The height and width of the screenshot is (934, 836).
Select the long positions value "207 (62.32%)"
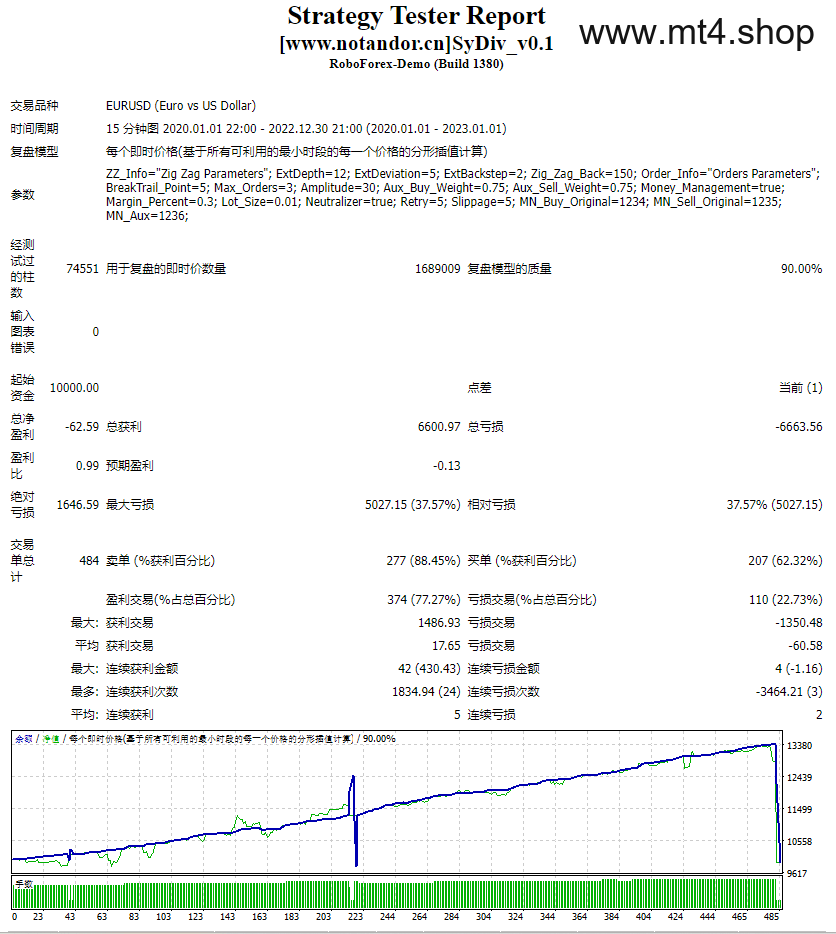tap(785, 561)
